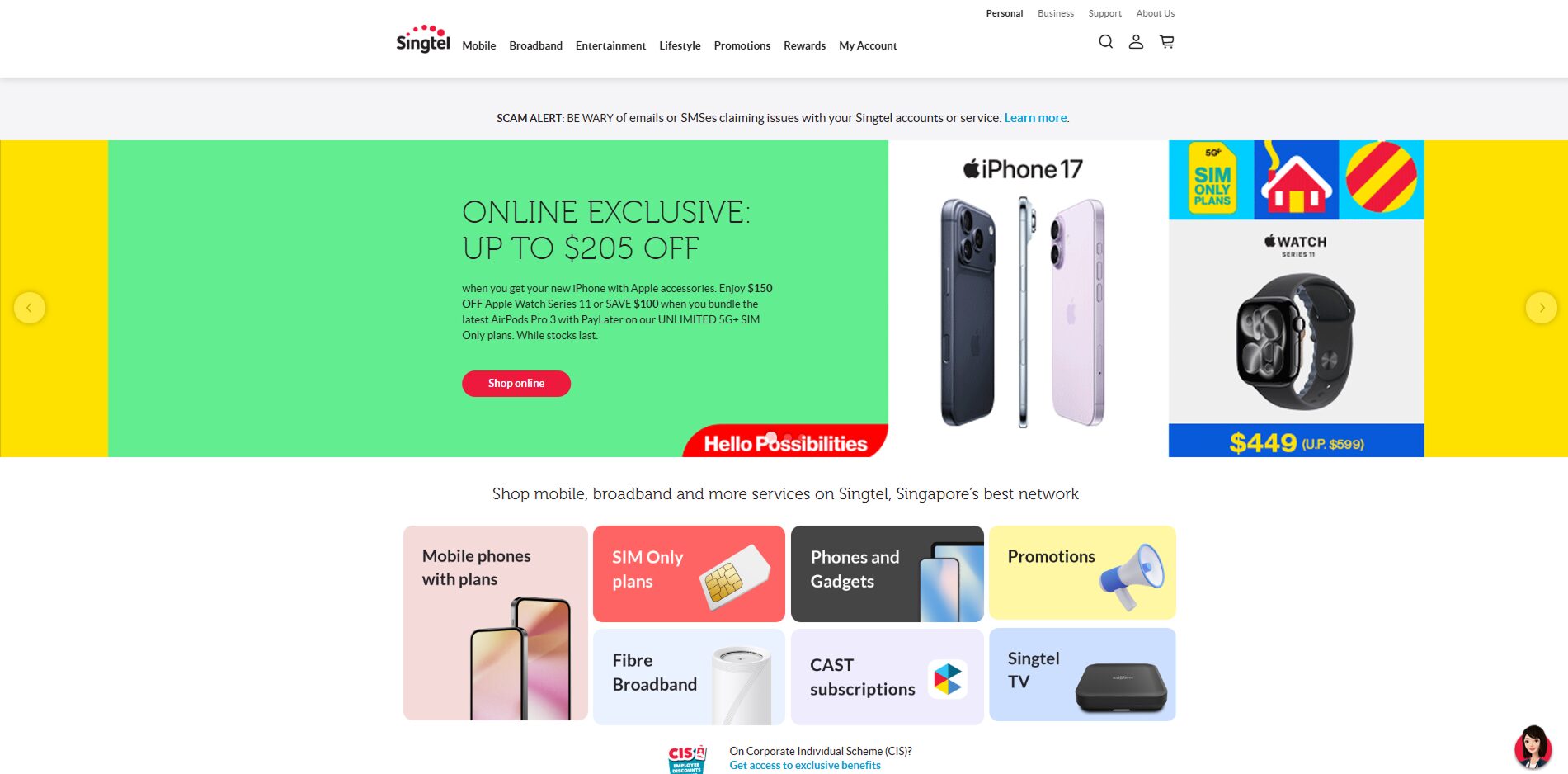
Task: Expand the Broadband navigation menu
Action: click(535, 45)
